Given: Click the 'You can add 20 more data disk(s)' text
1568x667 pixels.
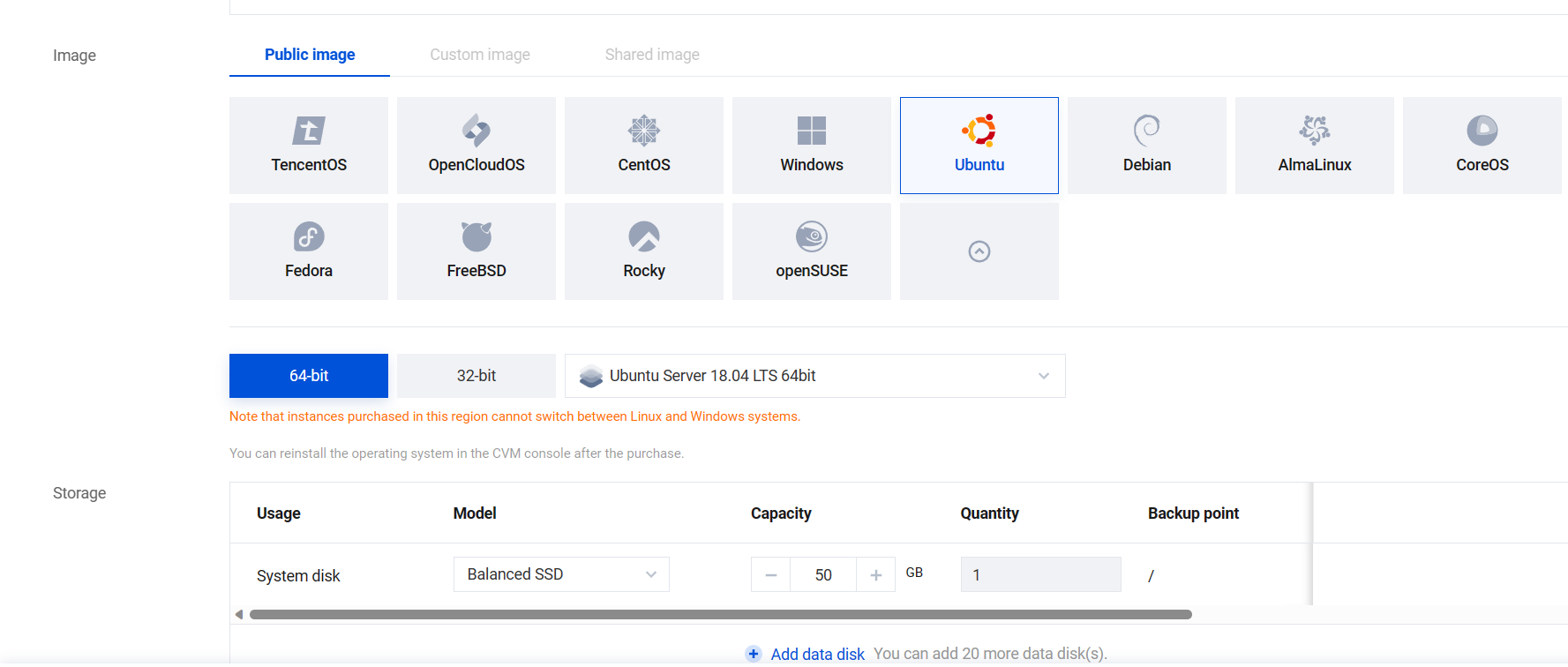Looking at the screenshot, I should pyautogui.click(x=990, y=654).
